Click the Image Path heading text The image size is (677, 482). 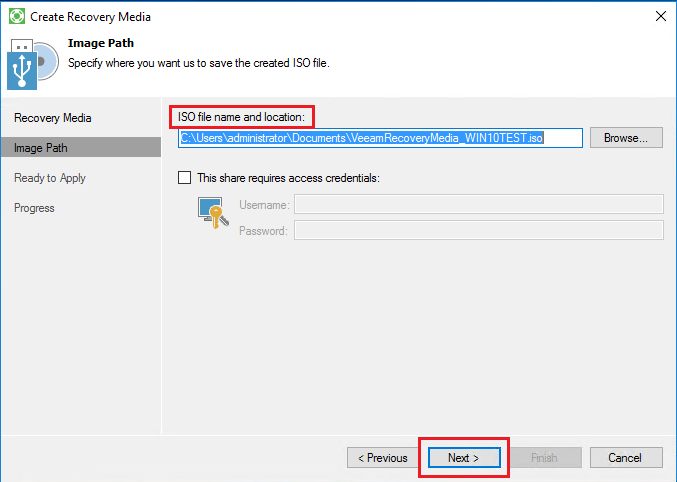100,43
